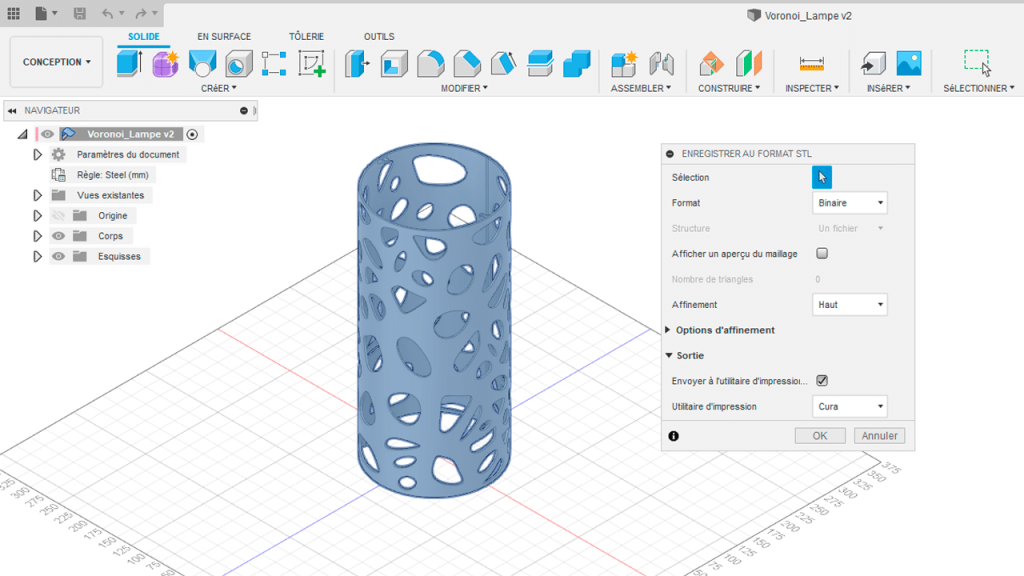This screenshot has height=576, width=1024.
Task: Open the ASSEMBLER menu
Action: pyautogui.click(x=641, y=88)
